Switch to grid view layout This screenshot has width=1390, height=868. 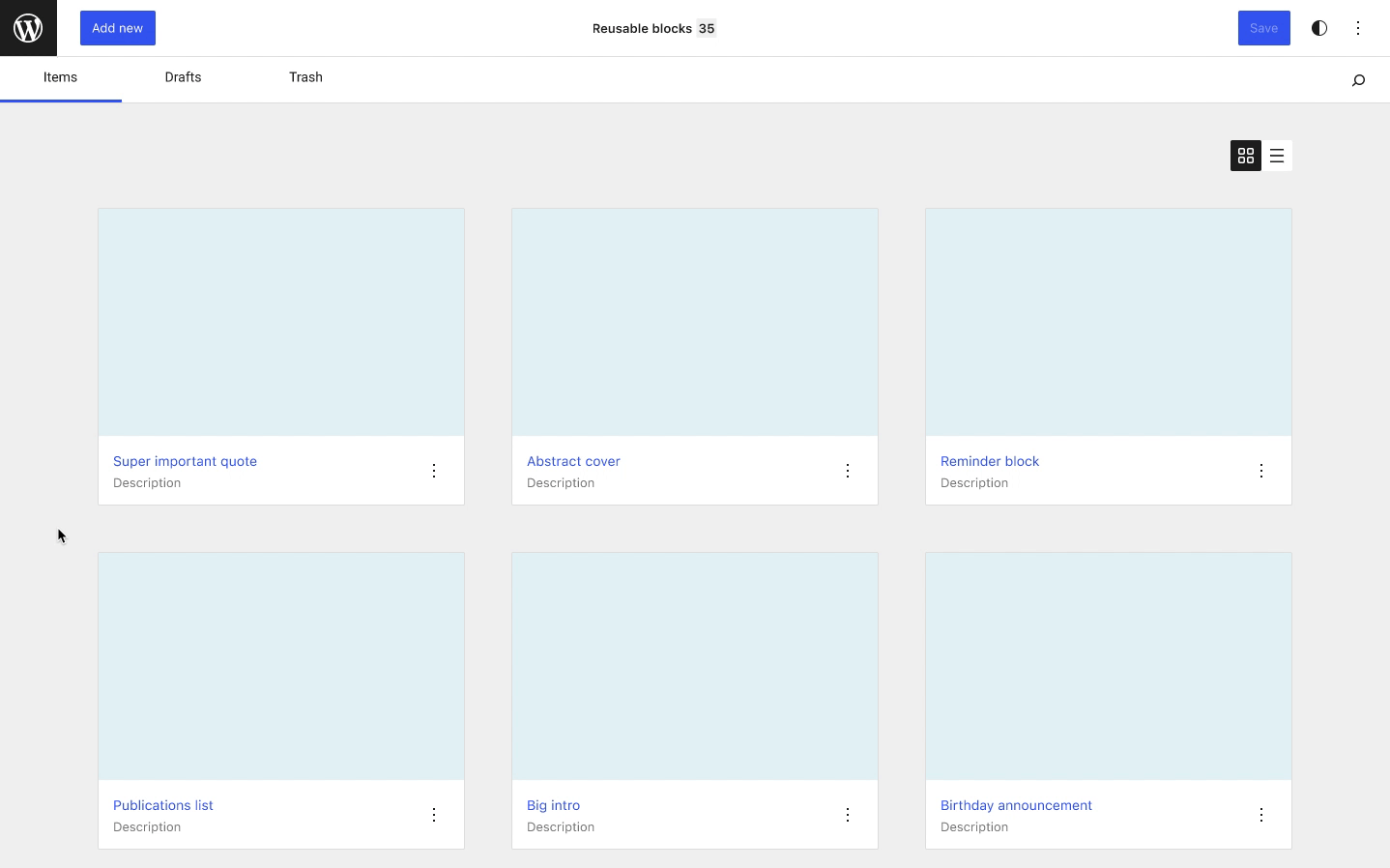coord(1246,156)
